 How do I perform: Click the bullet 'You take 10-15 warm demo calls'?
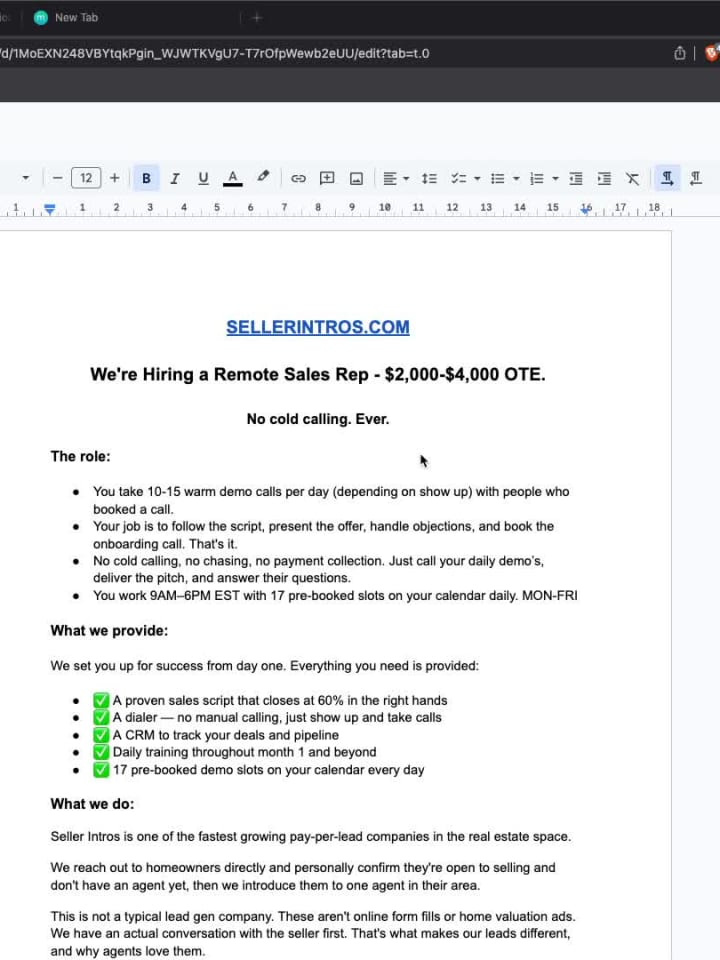331,500
